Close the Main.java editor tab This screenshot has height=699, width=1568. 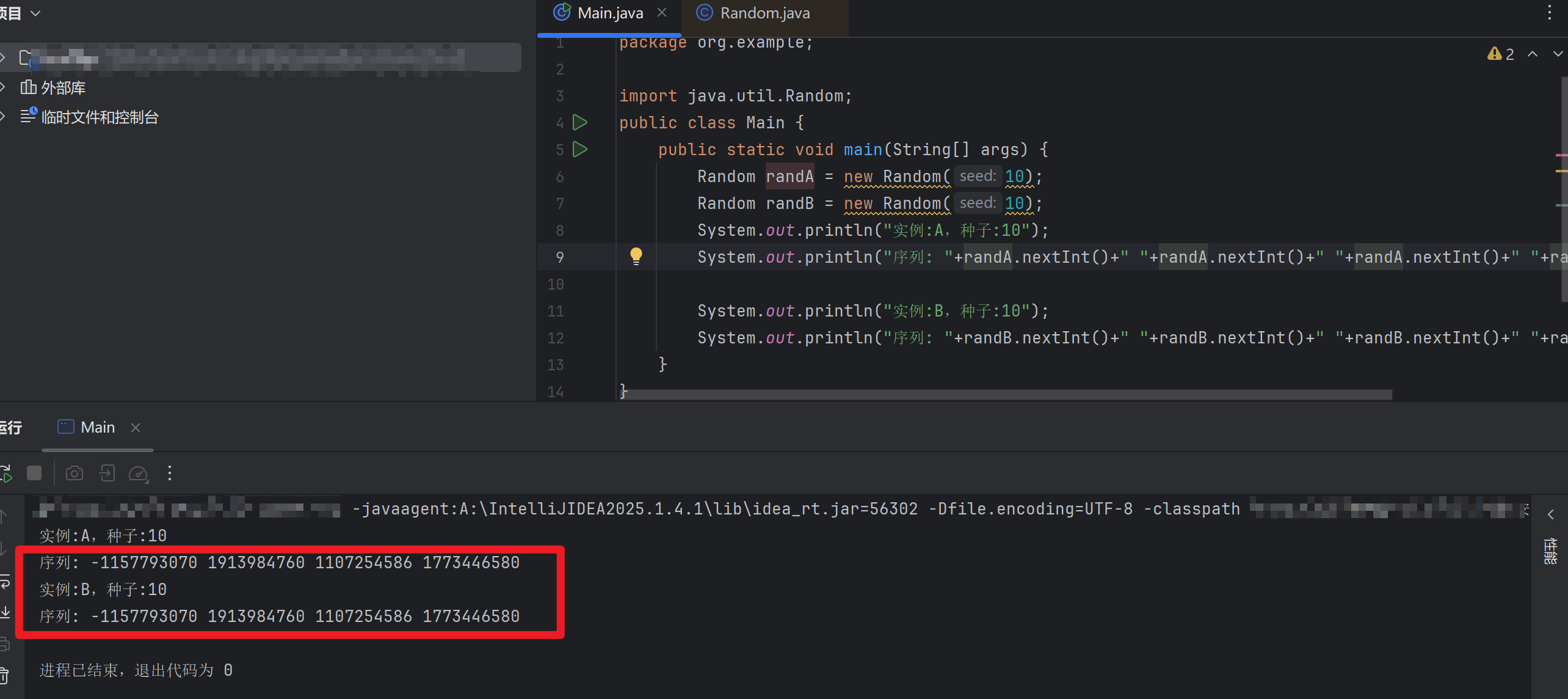(x=662, y=13)
